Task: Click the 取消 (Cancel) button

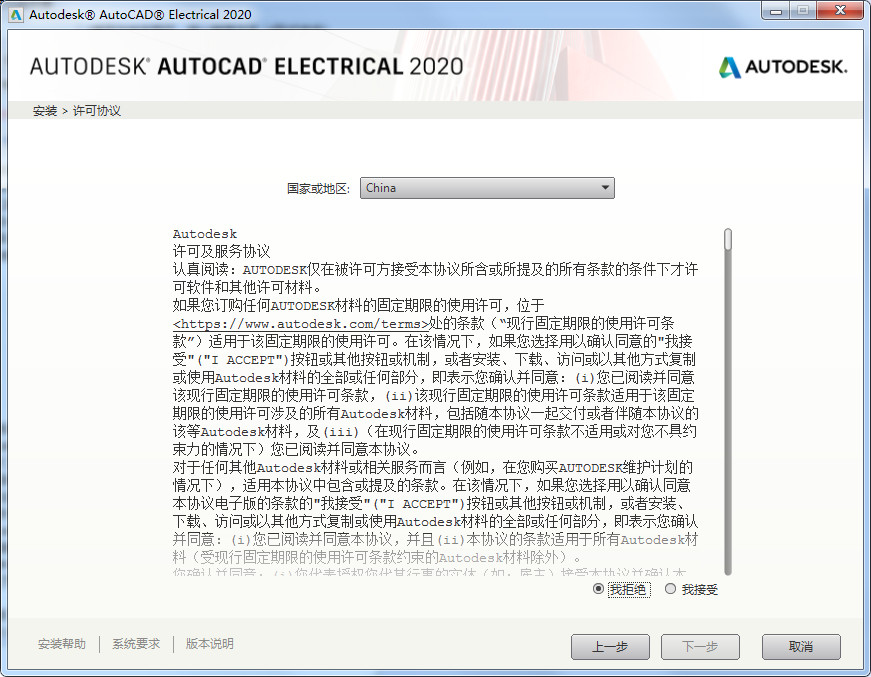Action: pyautogui.click(x=801, y=647)
